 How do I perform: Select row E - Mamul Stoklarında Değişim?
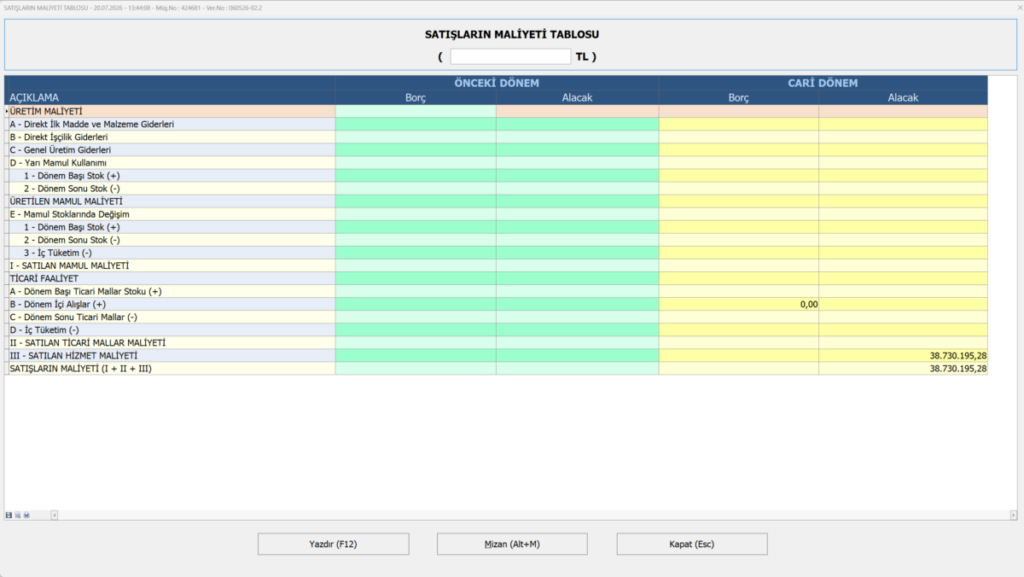click(x=496, y=214)
